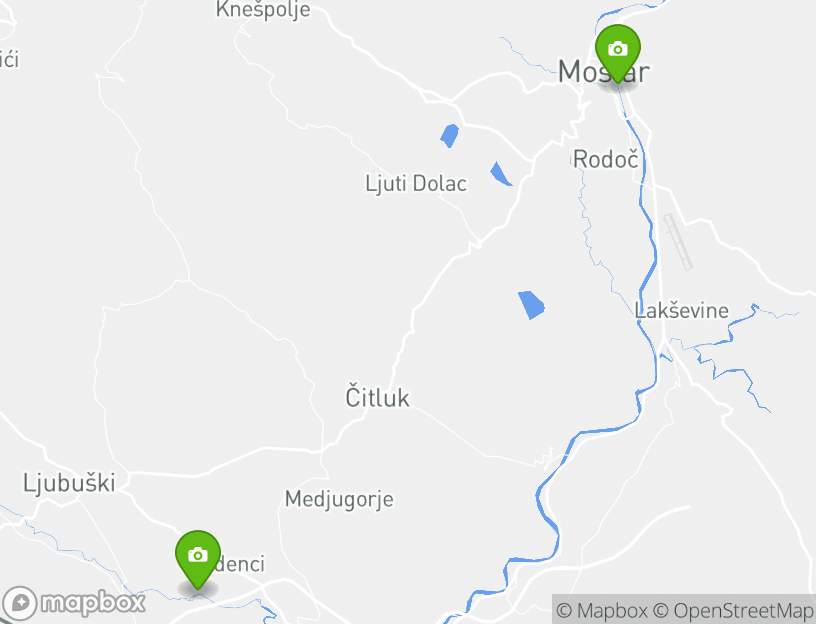
Task: Click the large blue lake south of Ljuti Dolac
Action: point(531,304)
